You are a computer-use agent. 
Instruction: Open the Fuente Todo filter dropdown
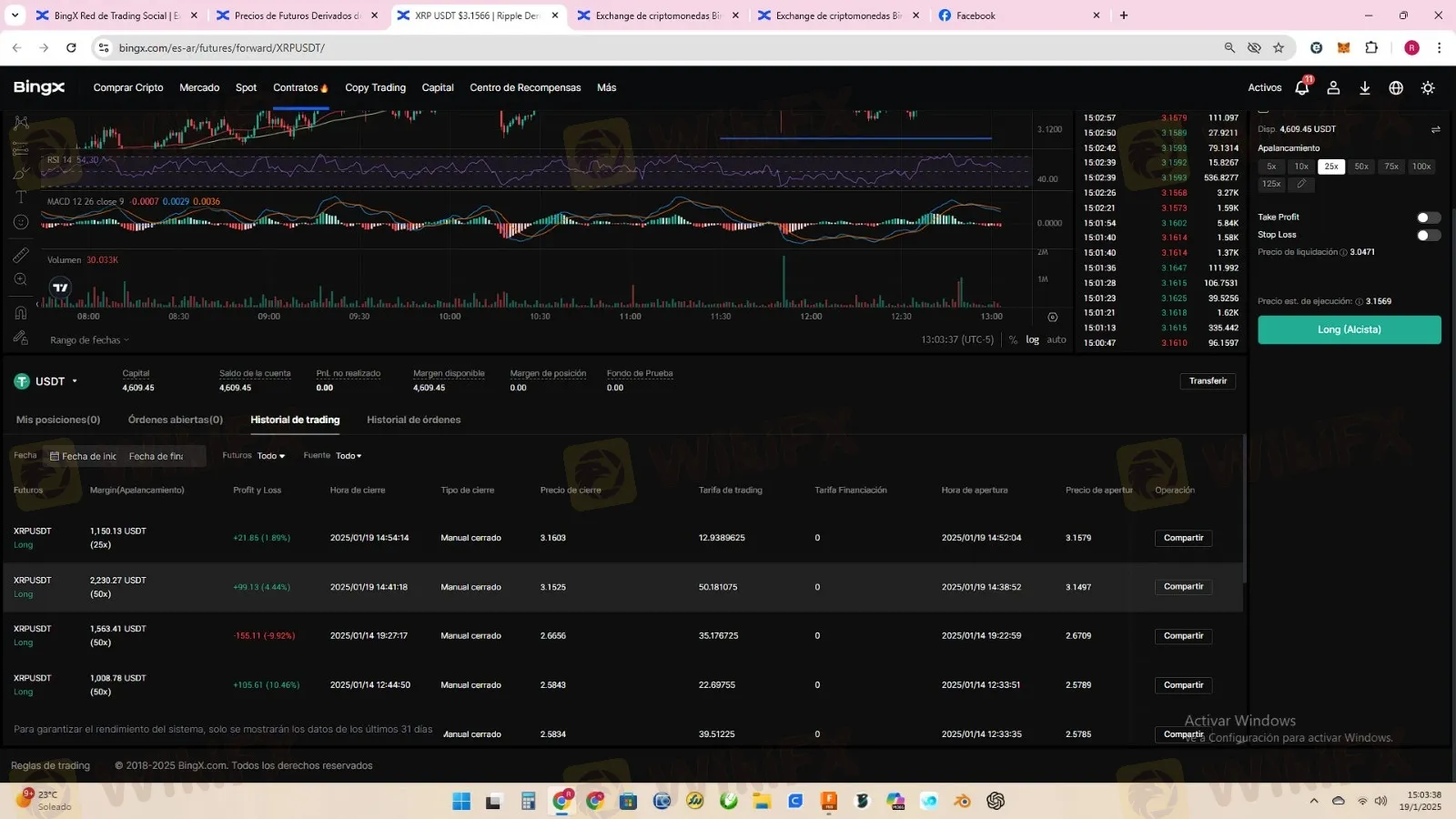click(349, 456)
